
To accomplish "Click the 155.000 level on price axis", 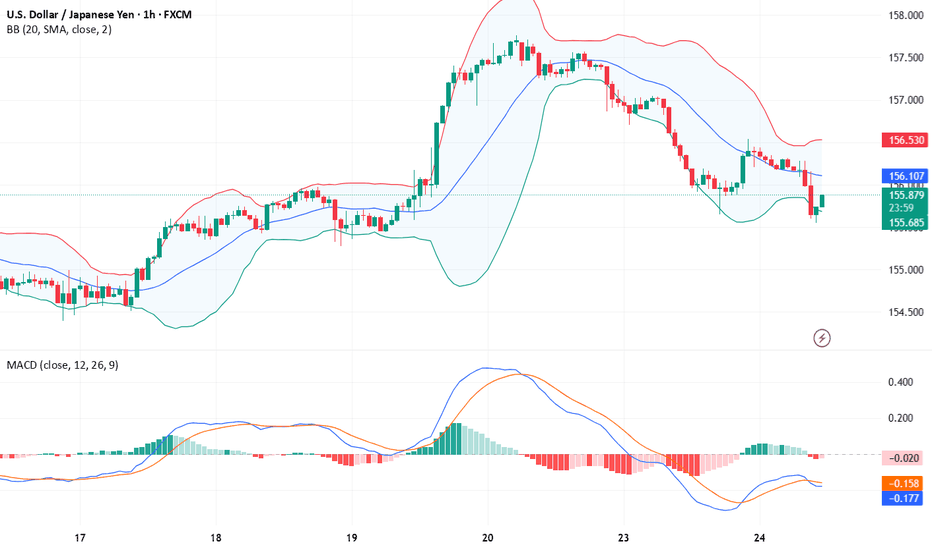I will point(905,270).
